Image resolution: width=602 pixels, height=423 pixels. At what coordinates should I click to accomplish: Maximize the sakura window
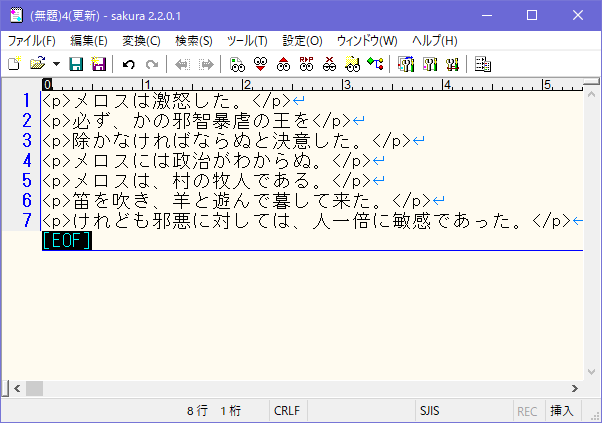532,15
